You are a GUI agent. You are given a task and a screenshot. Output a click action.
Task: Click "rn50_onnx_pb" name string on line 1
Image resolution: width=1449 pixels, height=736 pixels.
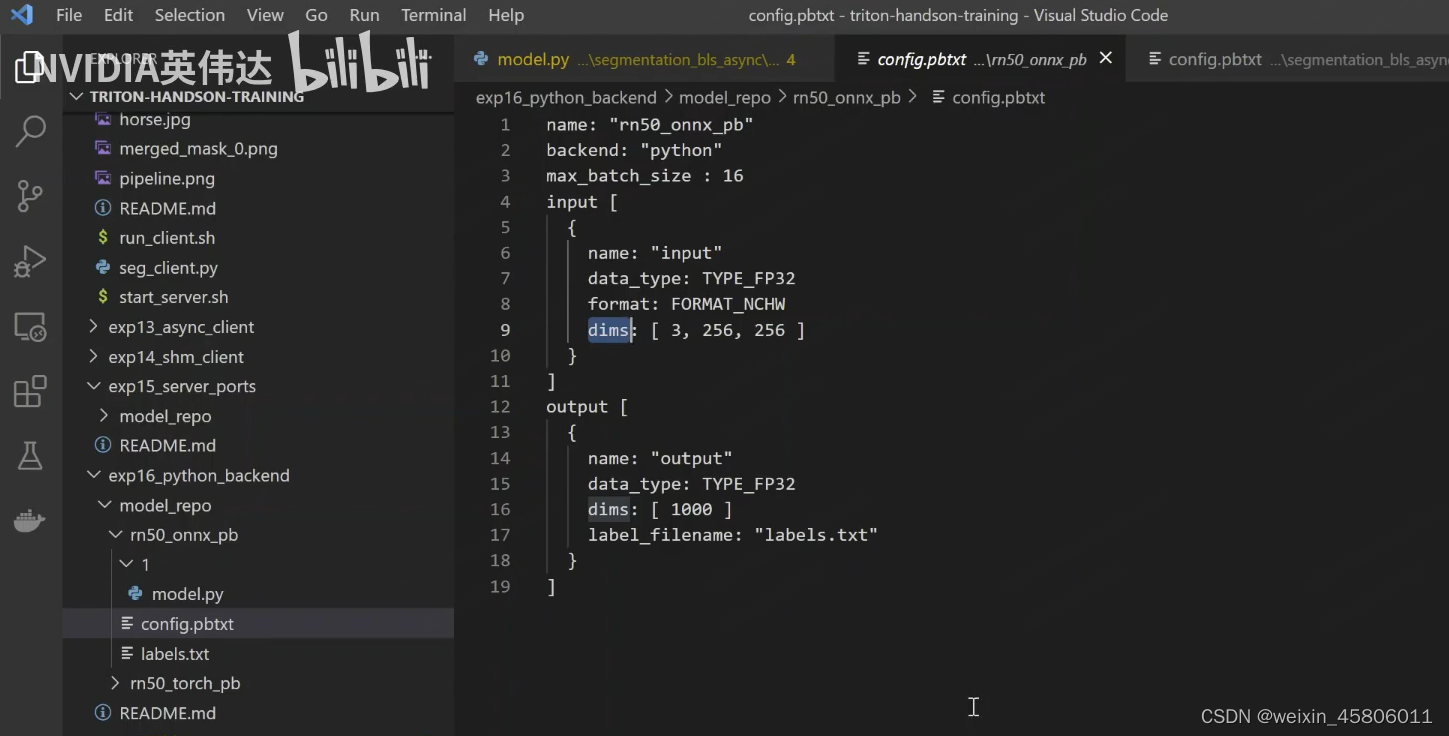coord(681,125)
